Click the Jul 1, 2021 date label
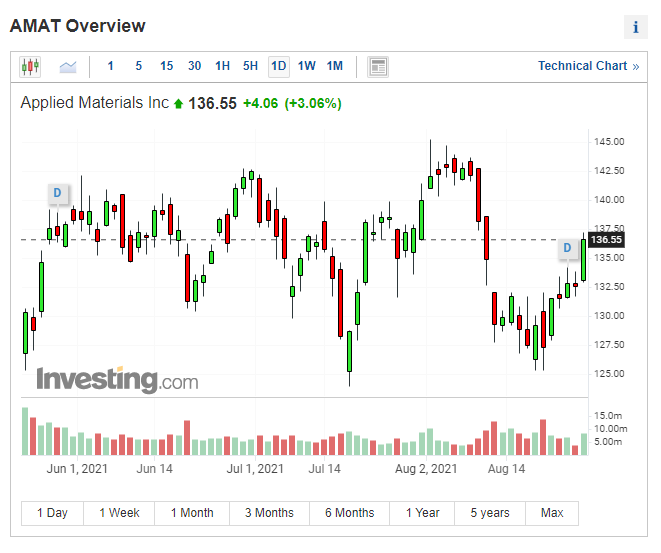 255,469
